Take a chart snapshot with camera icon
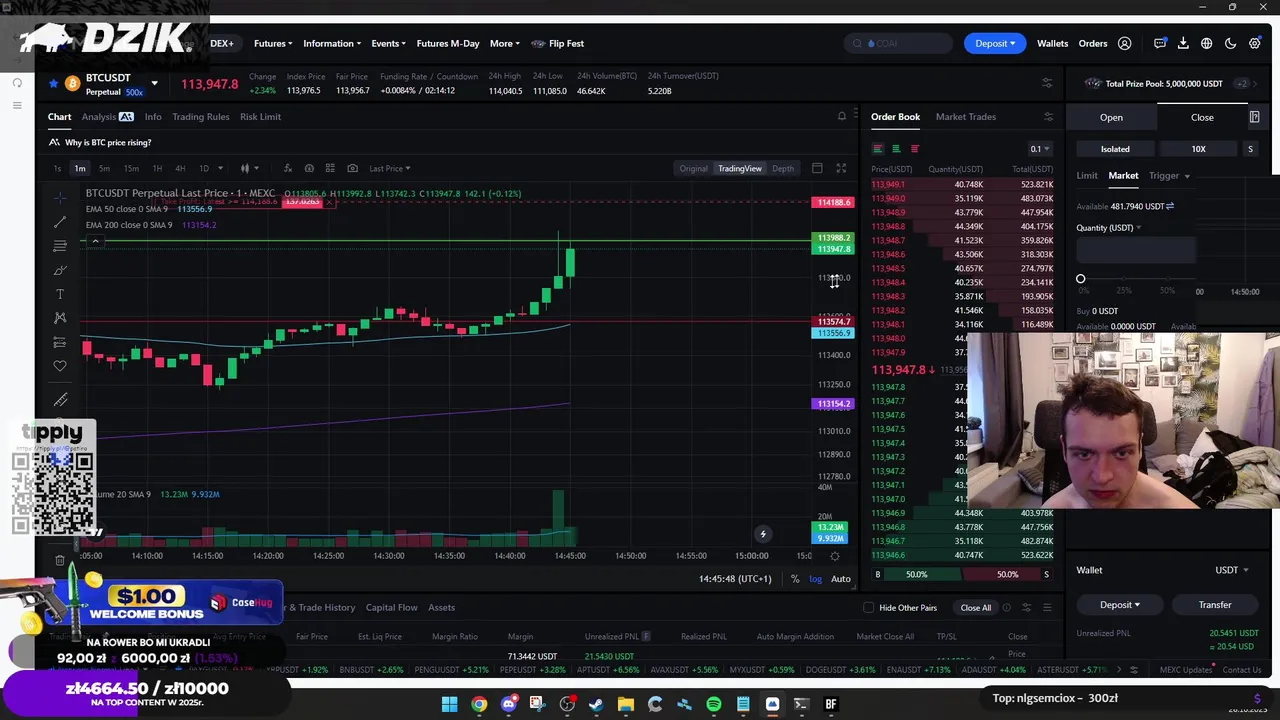 352,168
